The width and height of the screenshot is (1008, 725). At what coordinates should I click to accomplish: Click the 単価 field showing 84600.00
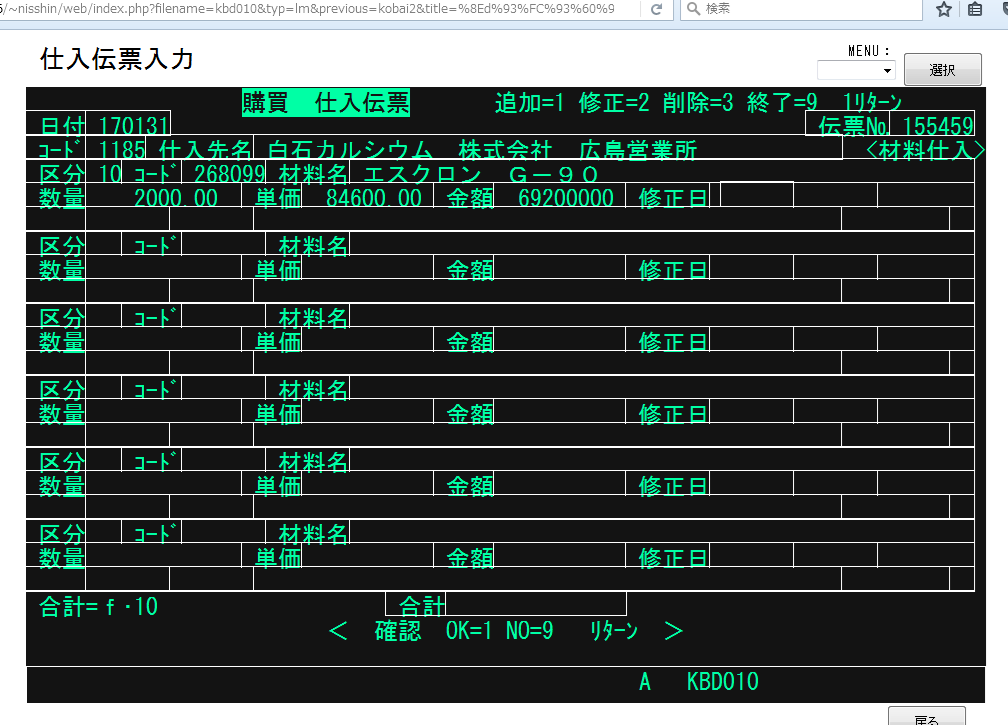[x=374, y=198]
